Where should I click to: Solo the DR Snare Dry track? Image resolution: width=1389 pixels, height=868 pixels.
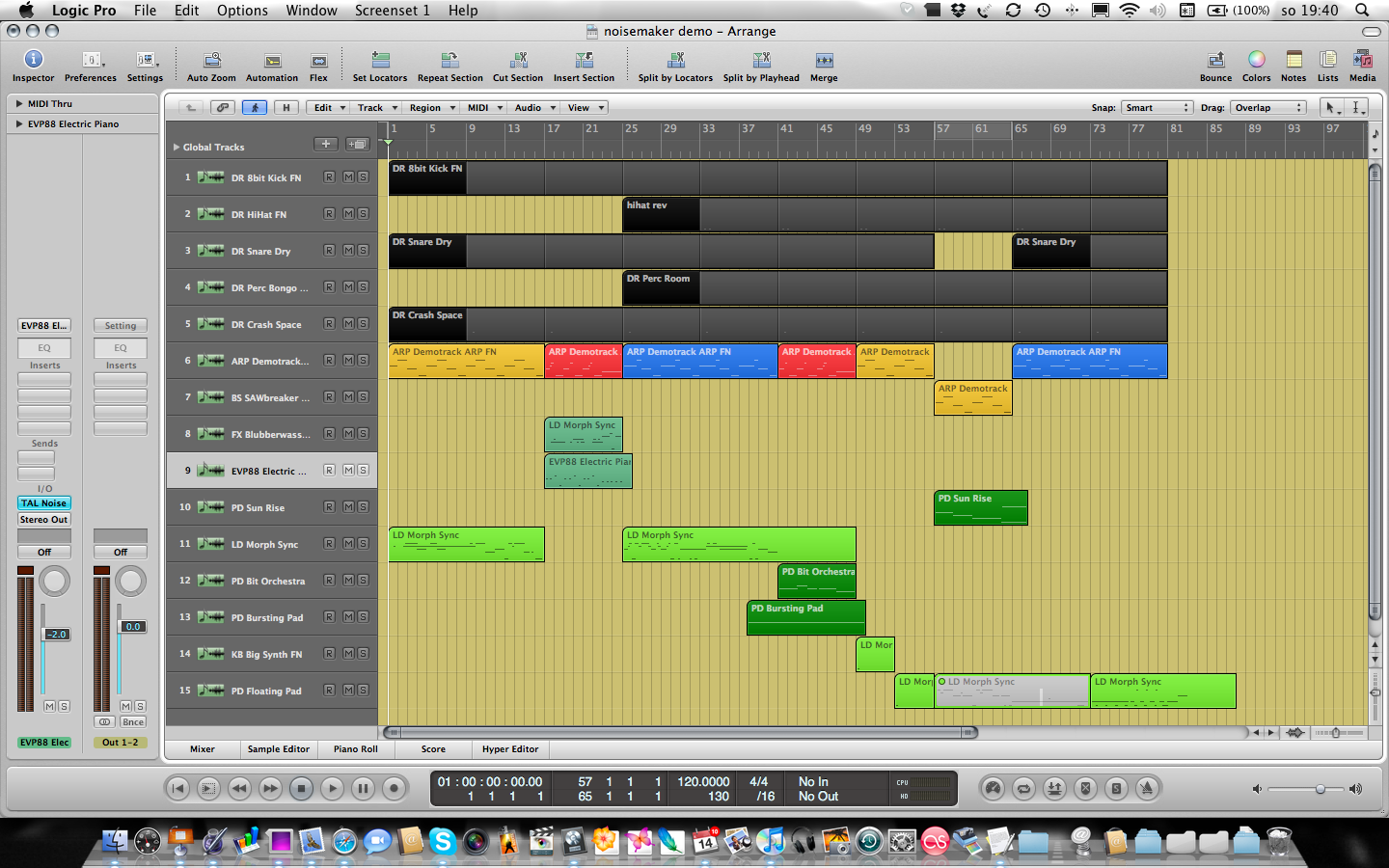click(x=363, y=251)
